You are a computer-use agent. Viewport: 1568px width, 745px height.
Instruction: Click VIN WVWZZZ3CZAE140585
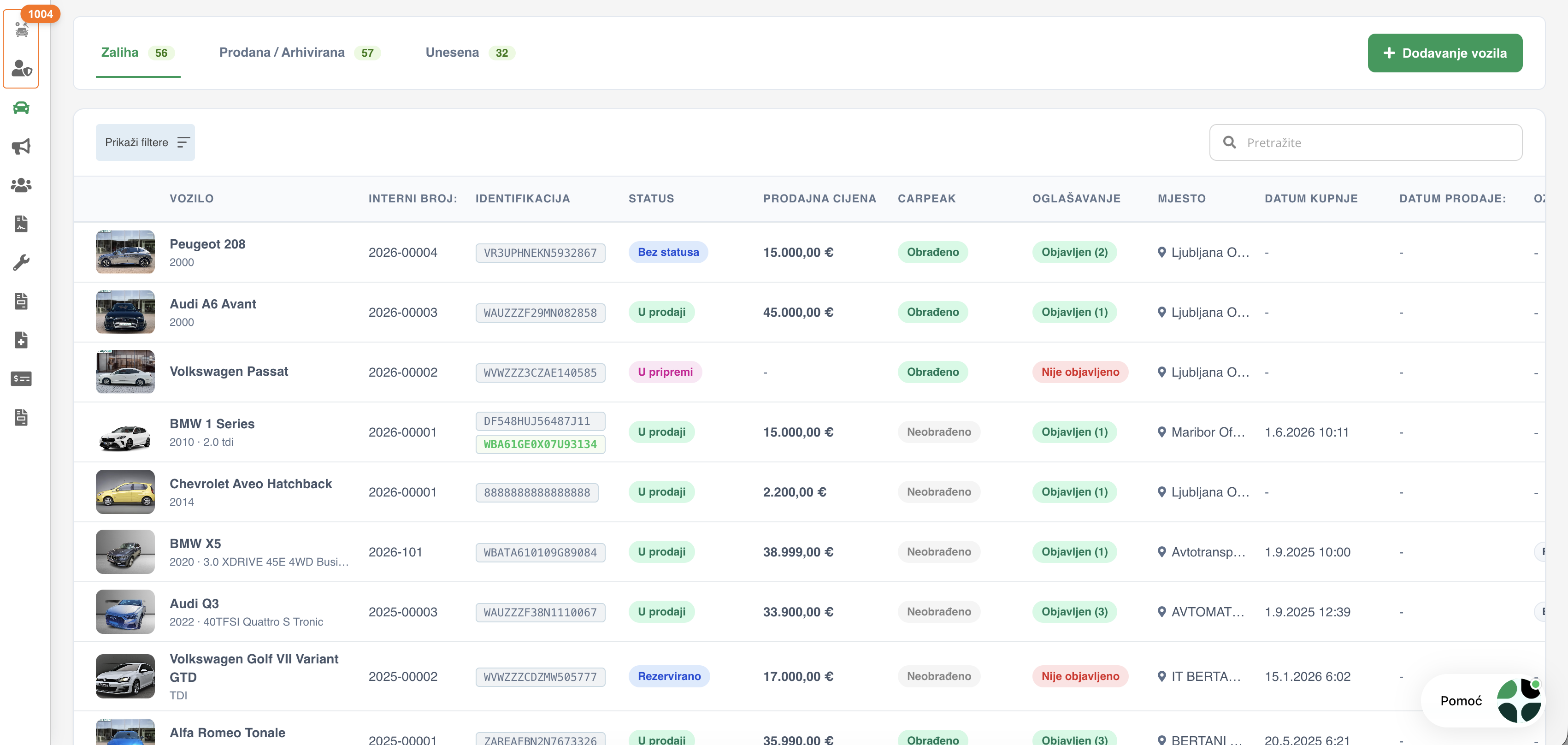coord(540,372)
